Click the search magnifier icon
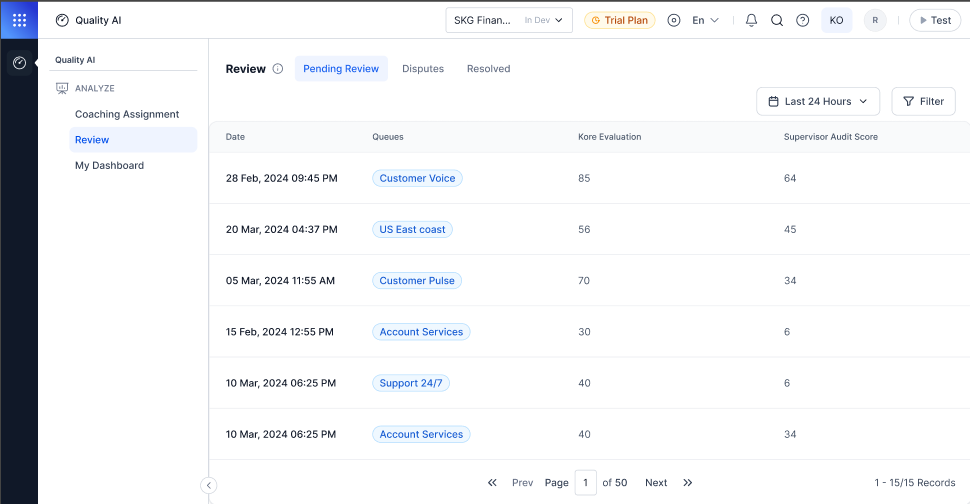 777,20
